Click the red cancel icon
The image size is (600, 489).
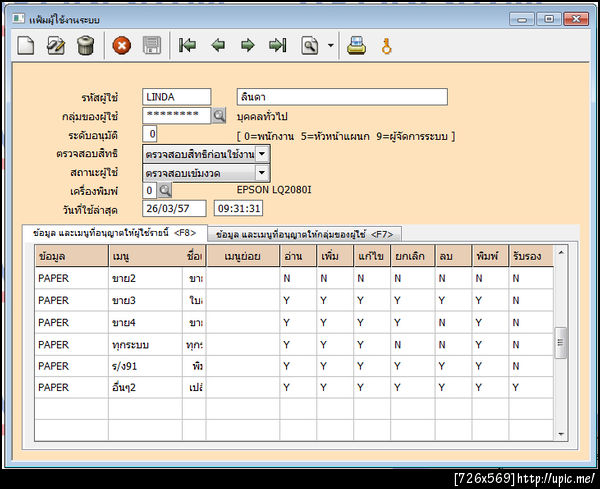click(122, 45)
